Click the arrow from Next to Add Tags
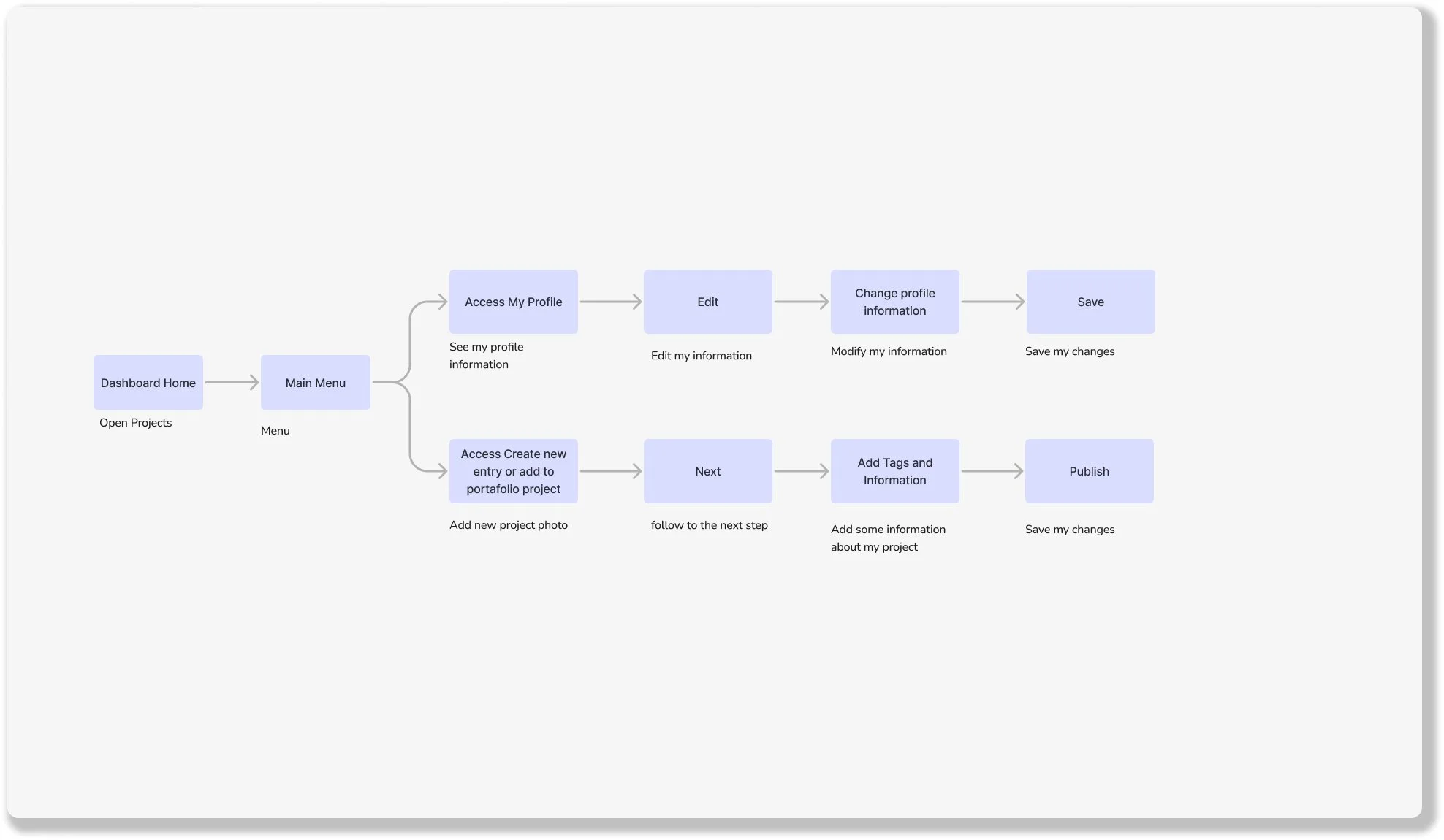Image resolution: width=1444 pixels, height=840 pixels. pos(801,471)
